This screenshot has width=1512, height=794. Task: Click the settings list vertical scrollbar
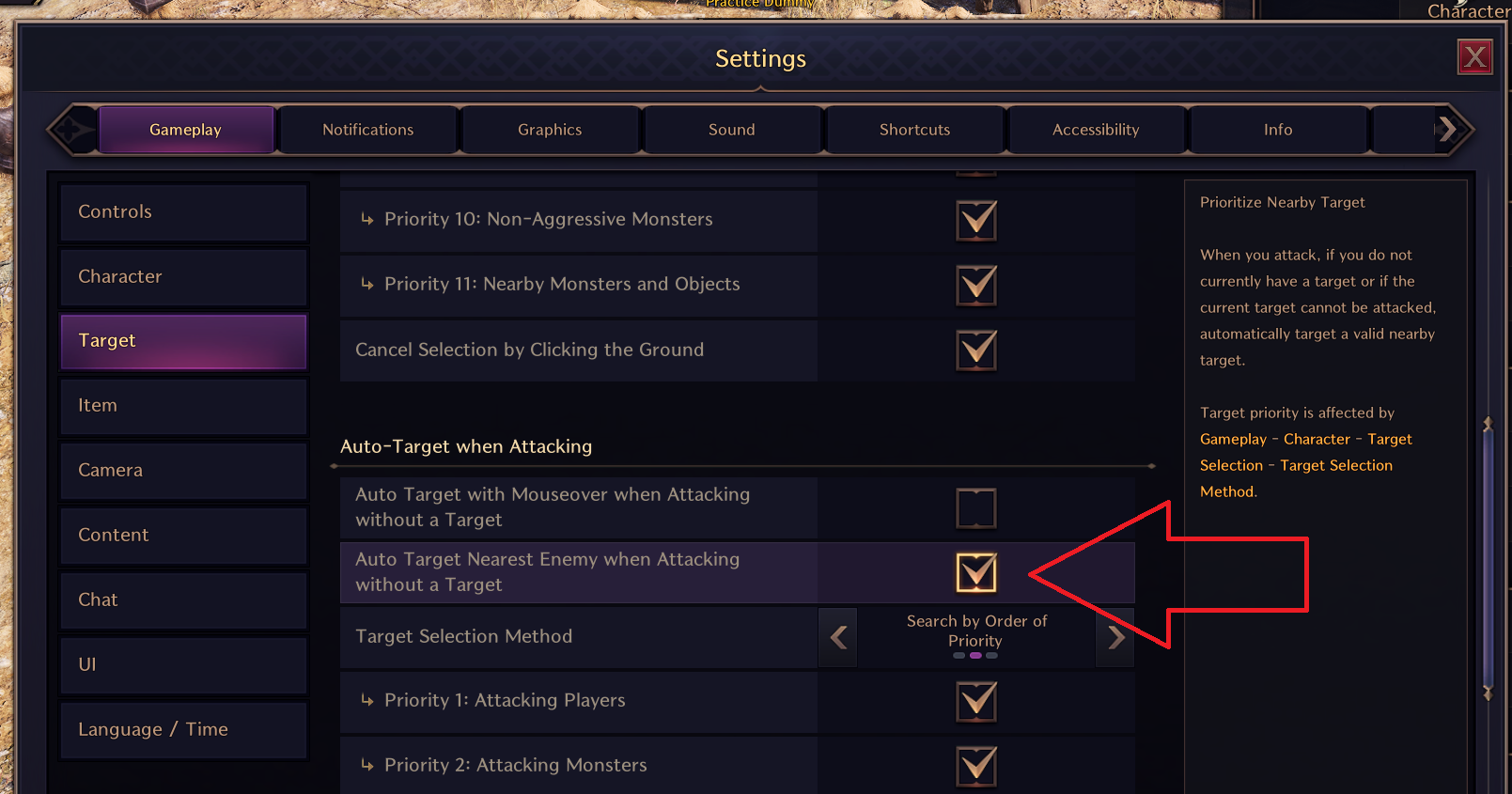[x=1488, y=559]
